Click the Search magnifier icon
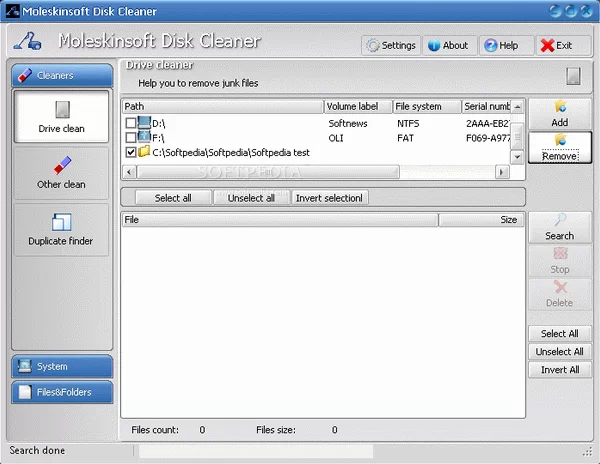The width and height of the screenshot is (600, 464). 560,220
